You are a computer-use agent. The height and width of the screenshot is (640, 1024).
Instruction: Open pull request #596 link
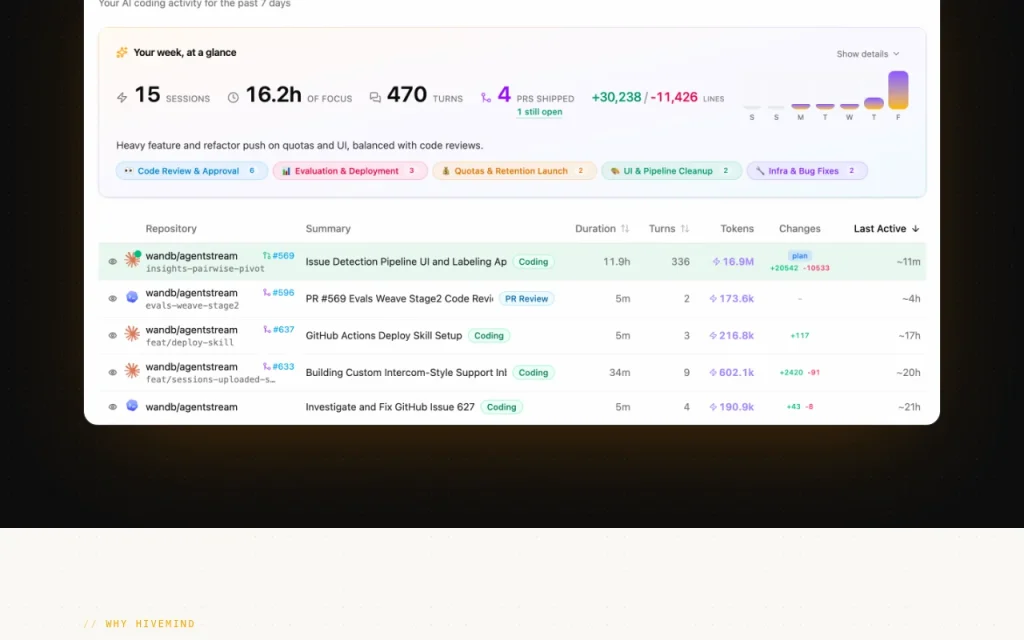pyautogui.click(x=278, y=293)
